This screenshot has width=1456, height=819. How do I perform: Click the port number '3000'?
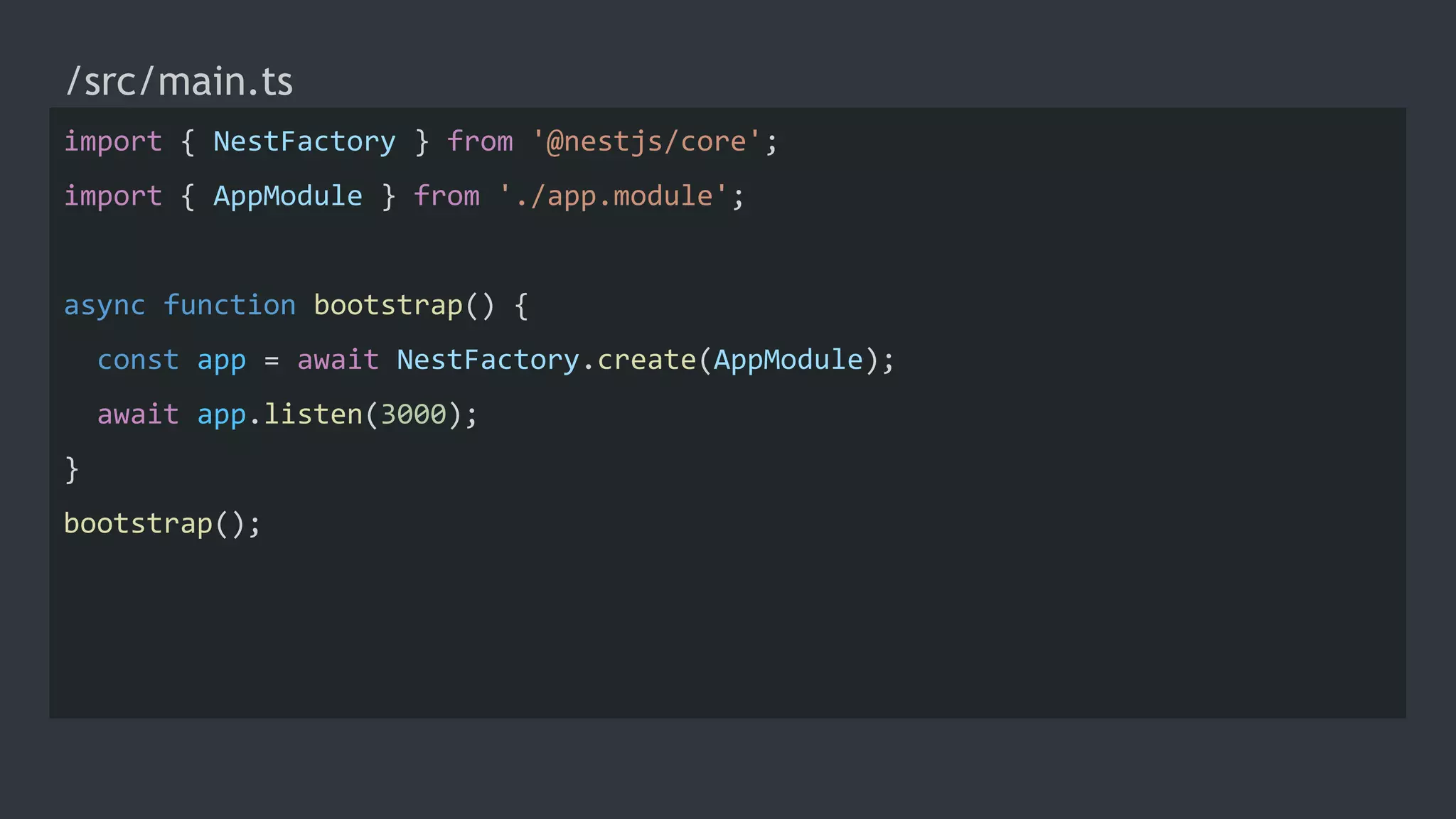click(413, 414)
